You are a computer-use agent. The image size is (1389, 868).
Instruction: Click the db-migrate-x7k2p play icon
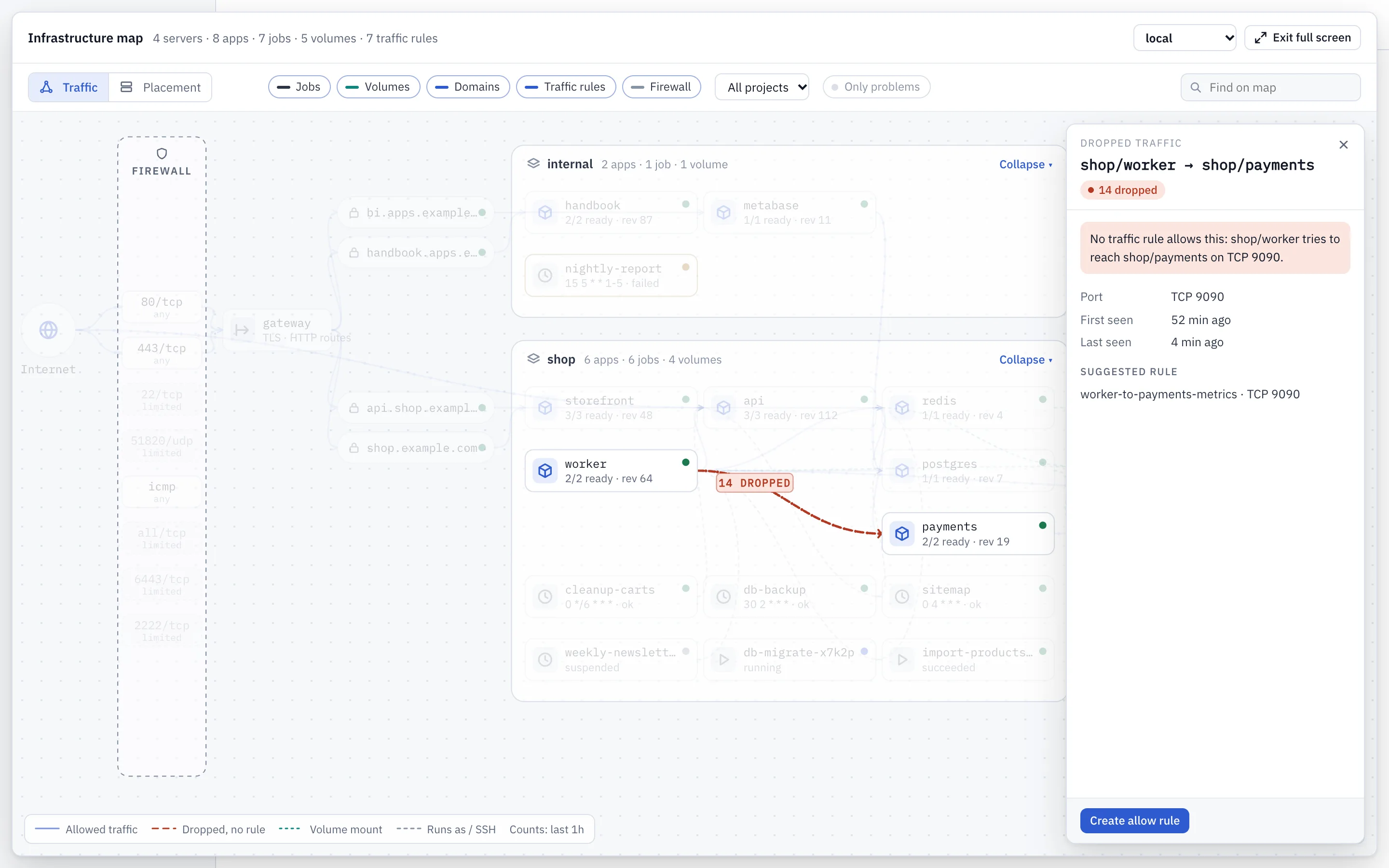point(724,660)
